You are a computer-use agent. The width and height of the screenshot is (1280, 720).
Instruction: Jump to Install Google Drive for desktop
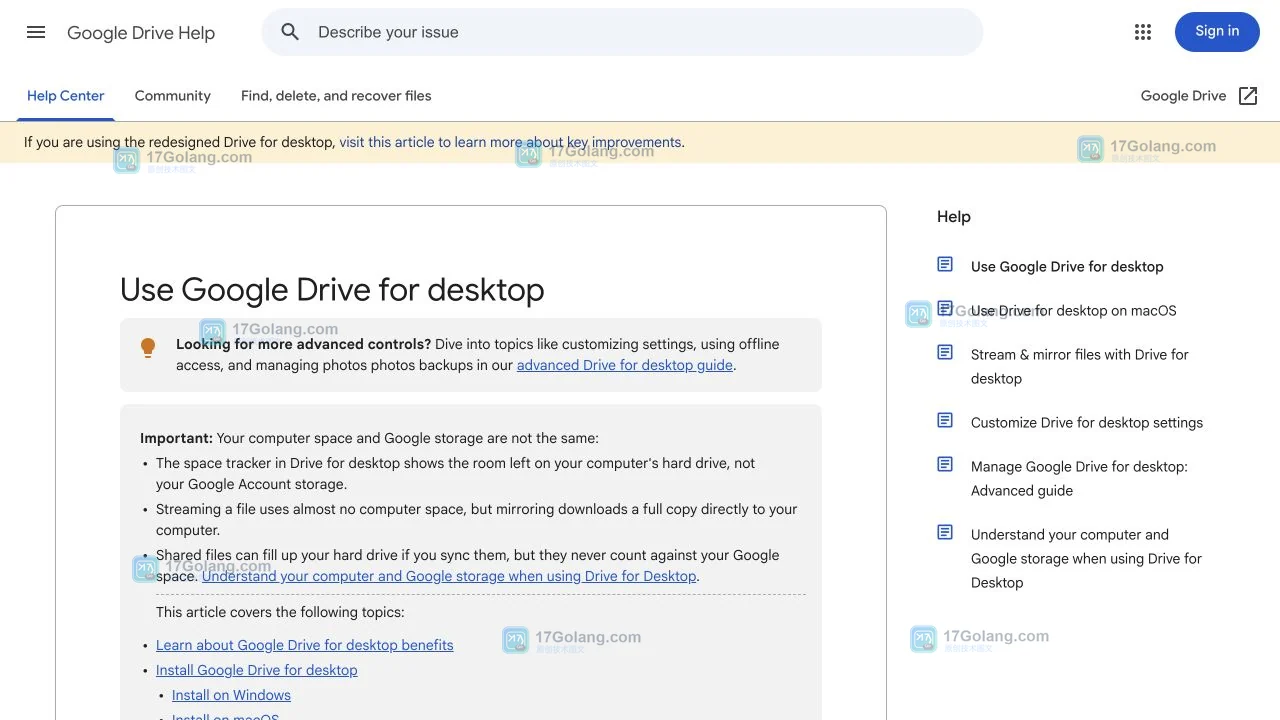click(257, 670)
